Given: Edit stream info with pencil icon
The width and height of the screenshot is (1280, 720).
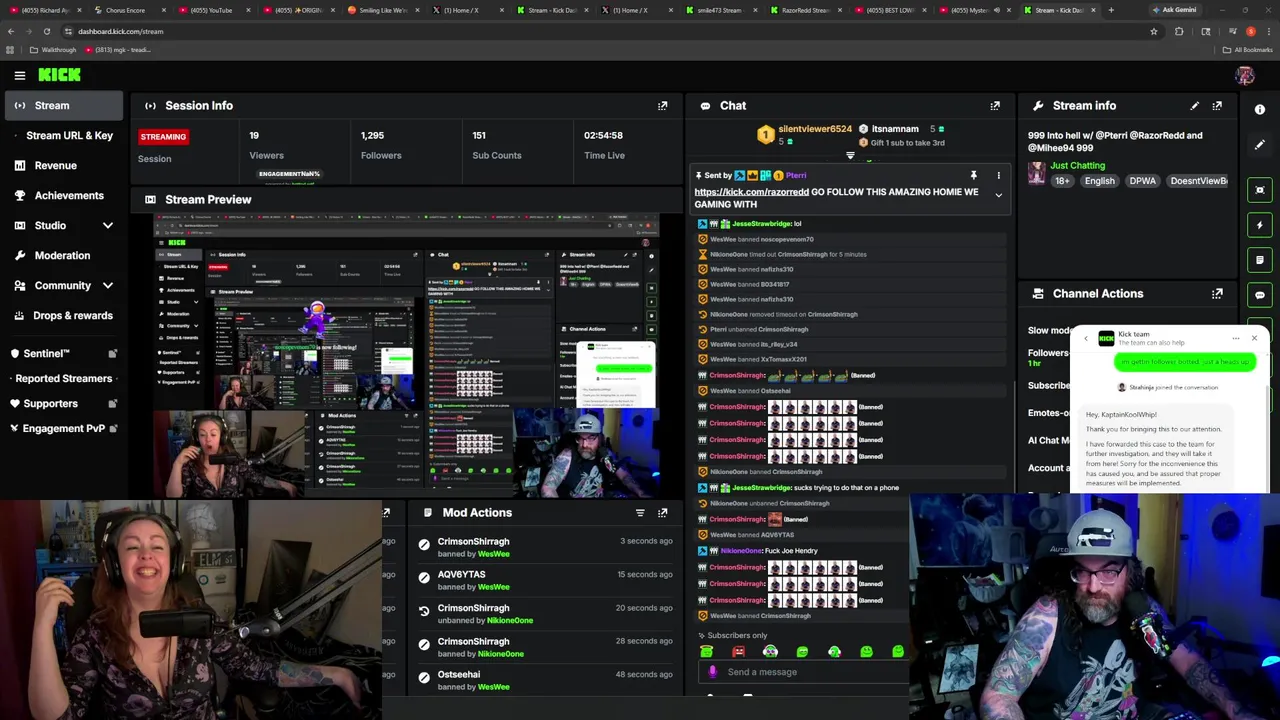Looking at the screenshot, I should 1194,105.
